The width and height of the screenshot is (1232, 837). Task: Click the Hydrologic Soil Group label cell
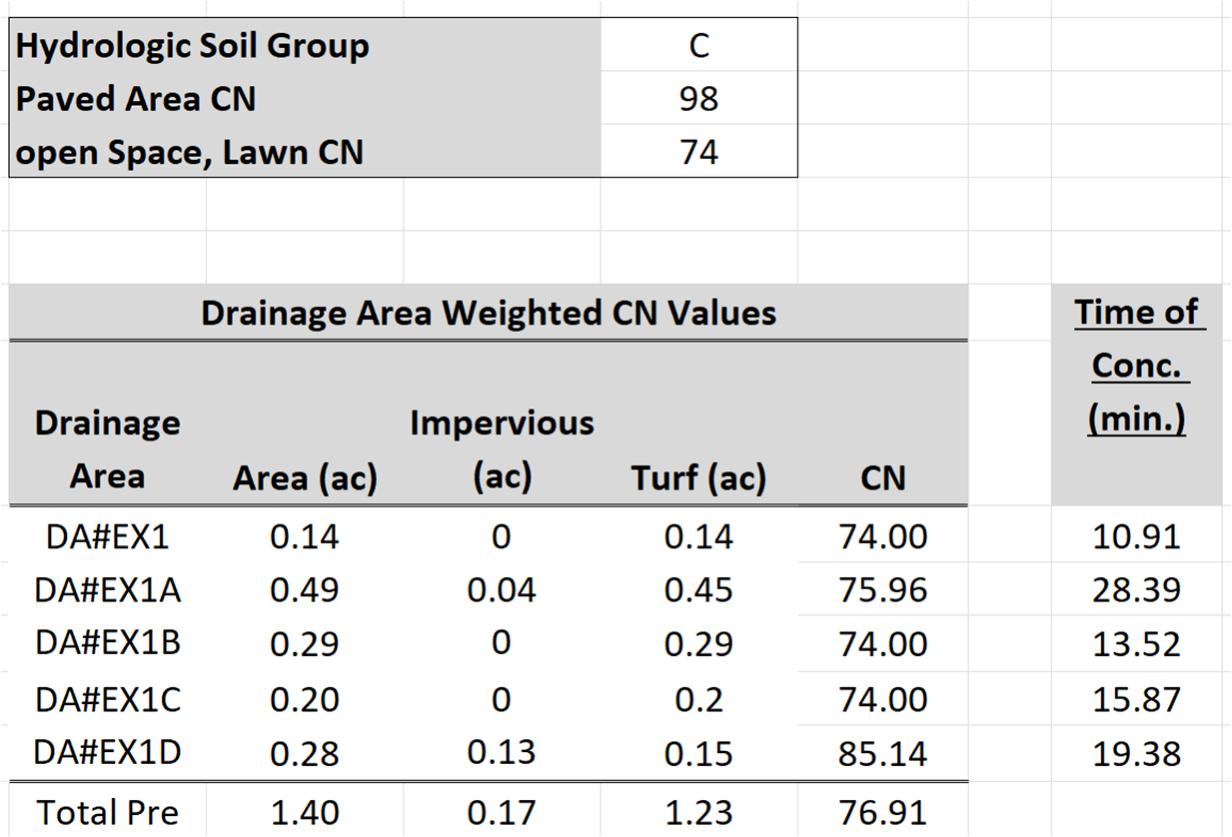pos(305,46)
